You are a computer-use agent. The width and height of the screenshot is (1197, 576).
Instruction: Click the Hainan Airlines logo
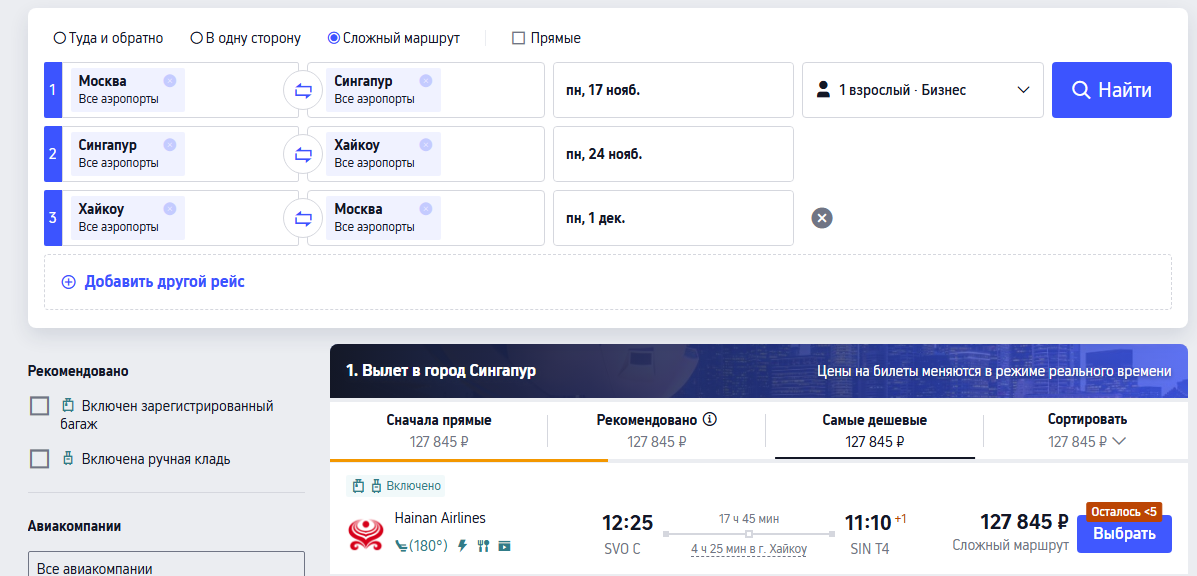tap(365, 533)
